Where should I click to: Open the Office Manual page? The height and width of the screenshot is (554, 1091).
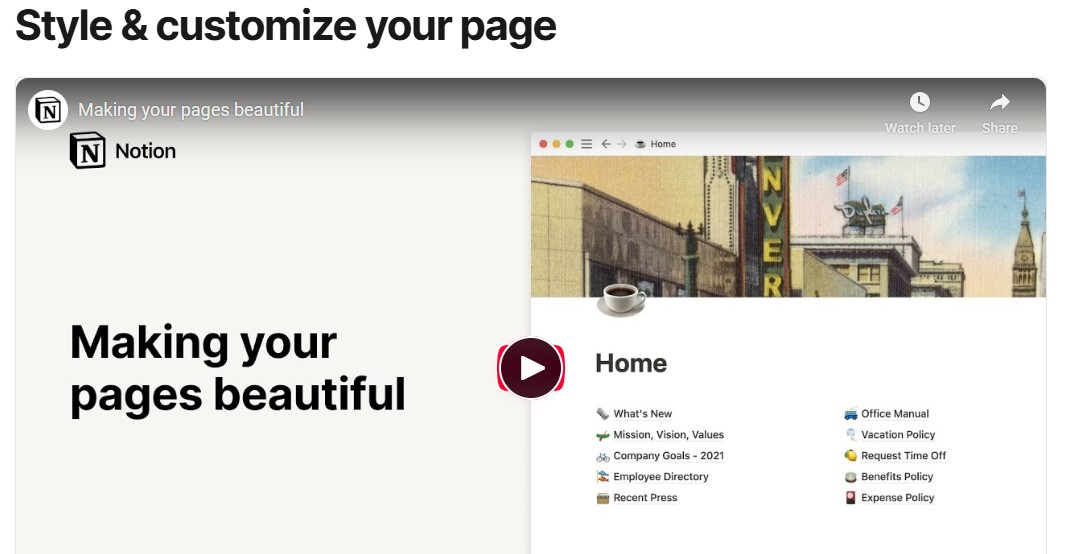pos(895,414)
